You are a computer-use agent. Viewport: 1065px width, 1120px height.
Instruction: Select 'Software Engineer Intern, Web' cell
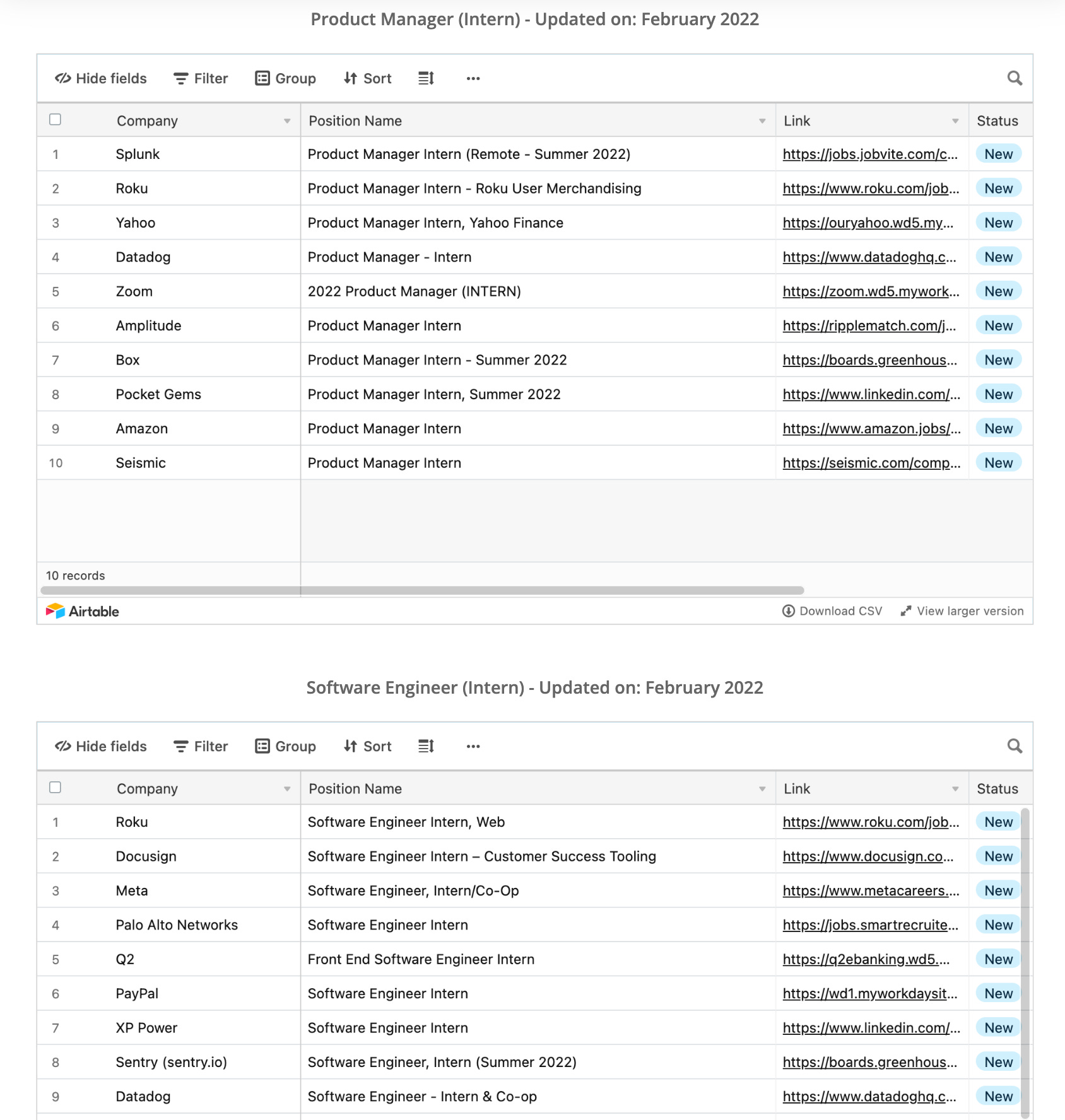pyautogui.click(x=538, y=822)
